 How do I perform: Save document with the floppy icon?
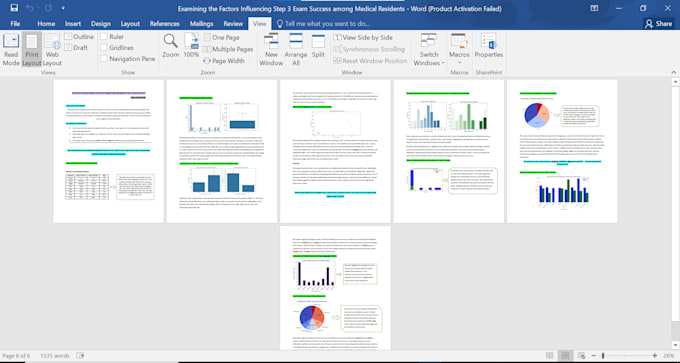point(14,8)
